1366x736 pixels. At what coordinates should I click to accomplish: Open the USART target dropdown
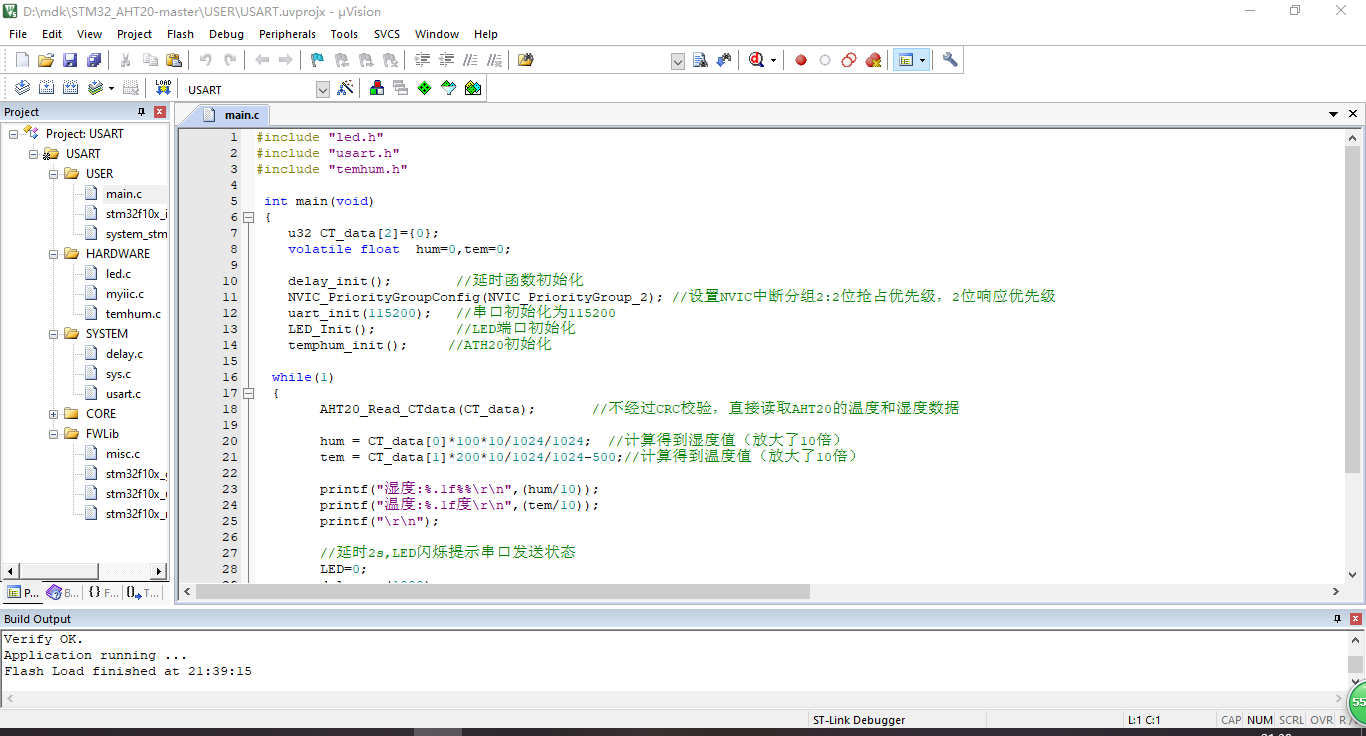(x=323, y=89)
